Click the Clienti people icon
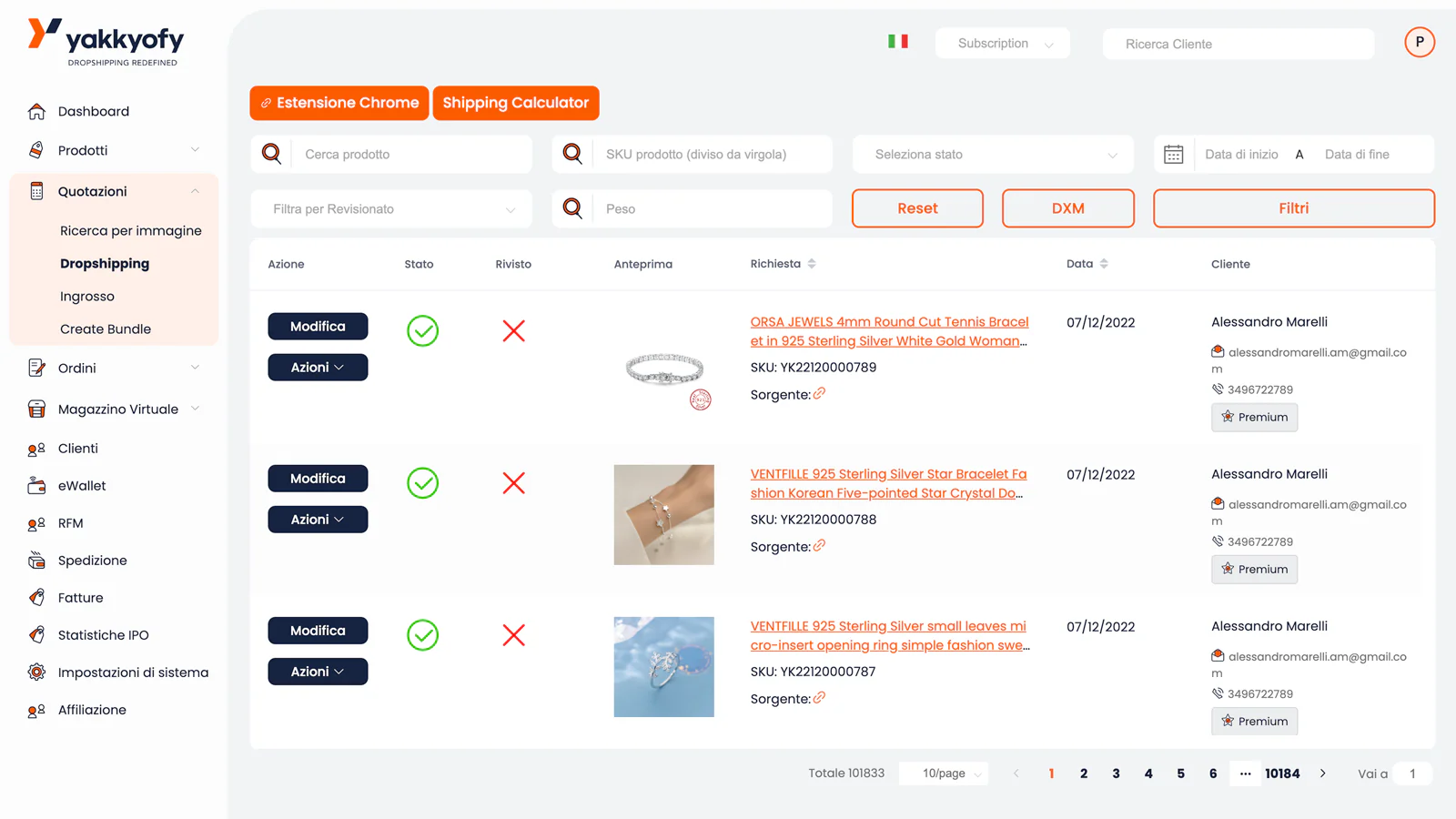Viewport: 1456px width, 819px height. point(36,449)
